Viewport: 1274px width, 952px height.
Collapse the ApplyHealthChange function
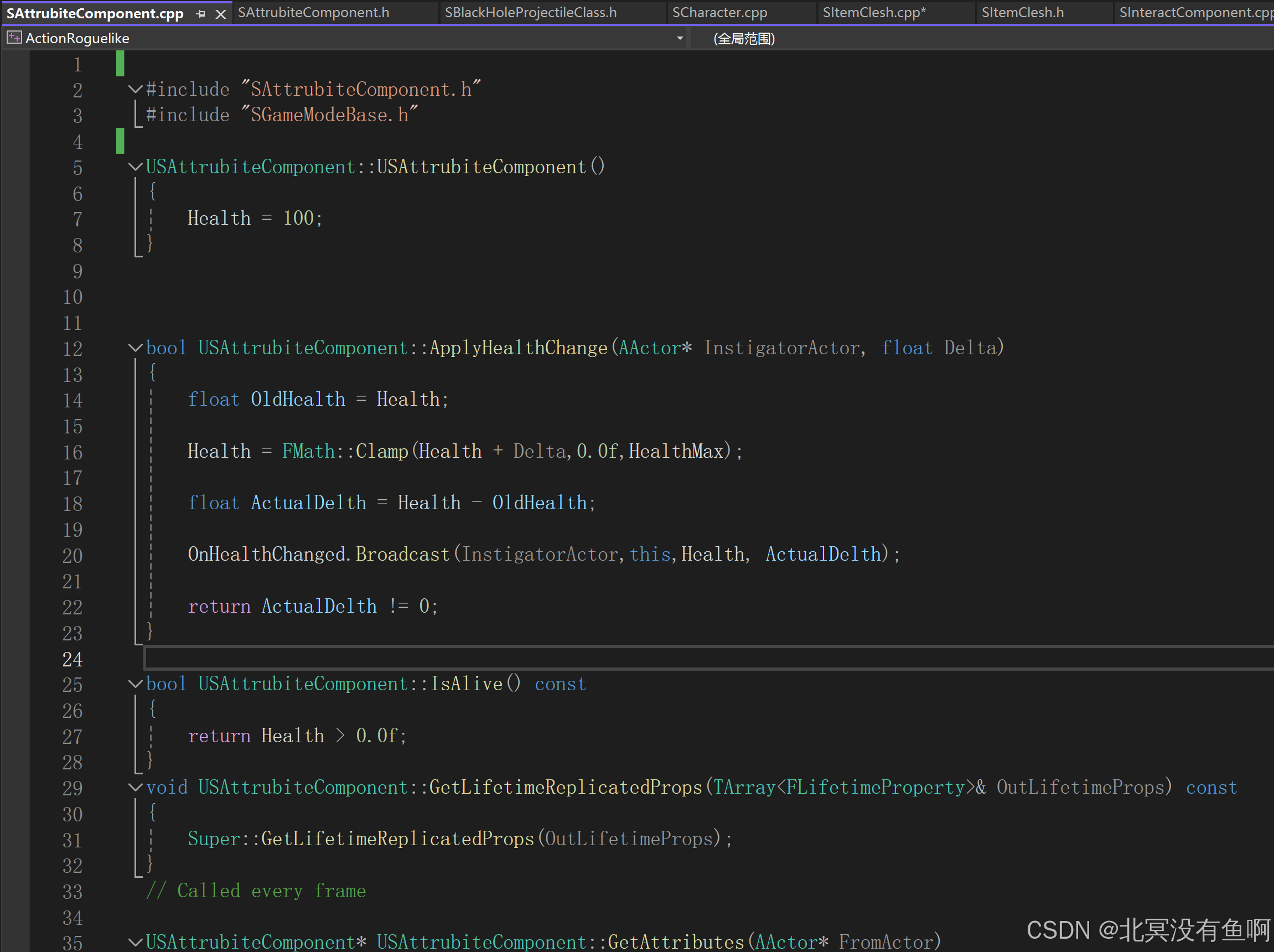tap(136, 348)
